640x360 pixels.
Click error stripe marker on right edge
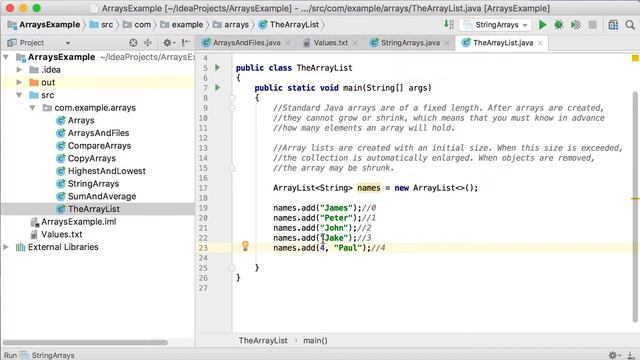click(635, 198)
